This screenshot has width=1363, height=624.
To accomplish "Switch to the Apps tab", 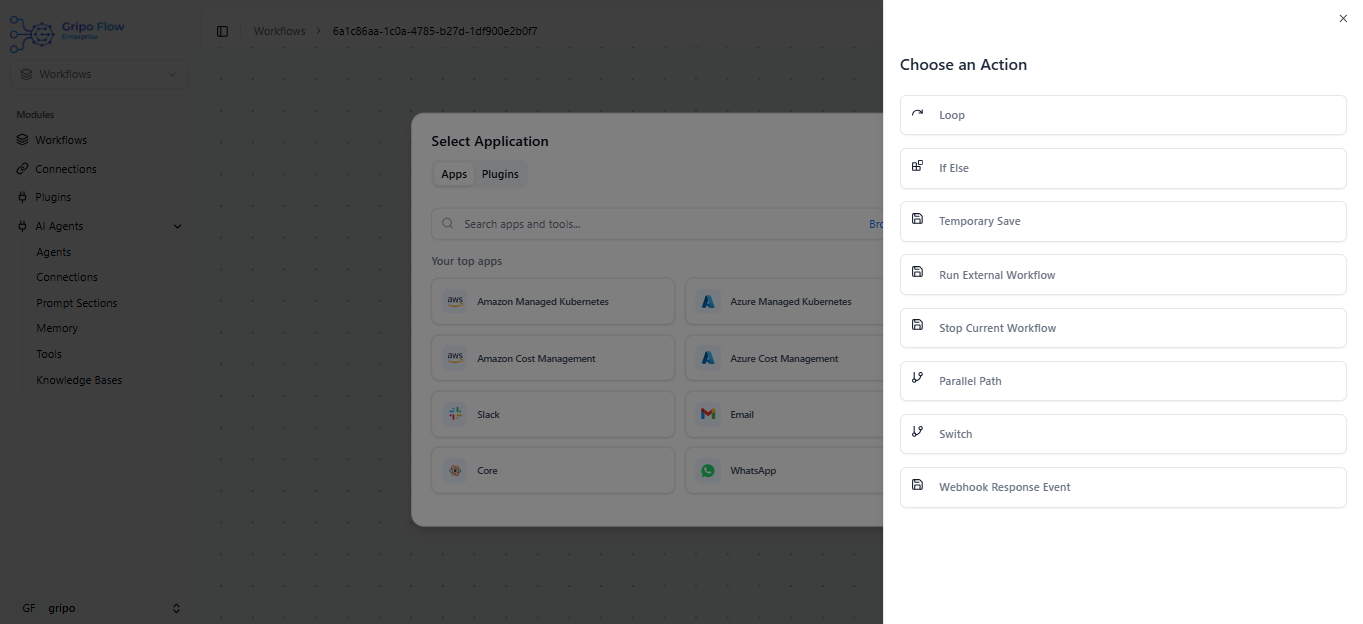I will (454, 174).
